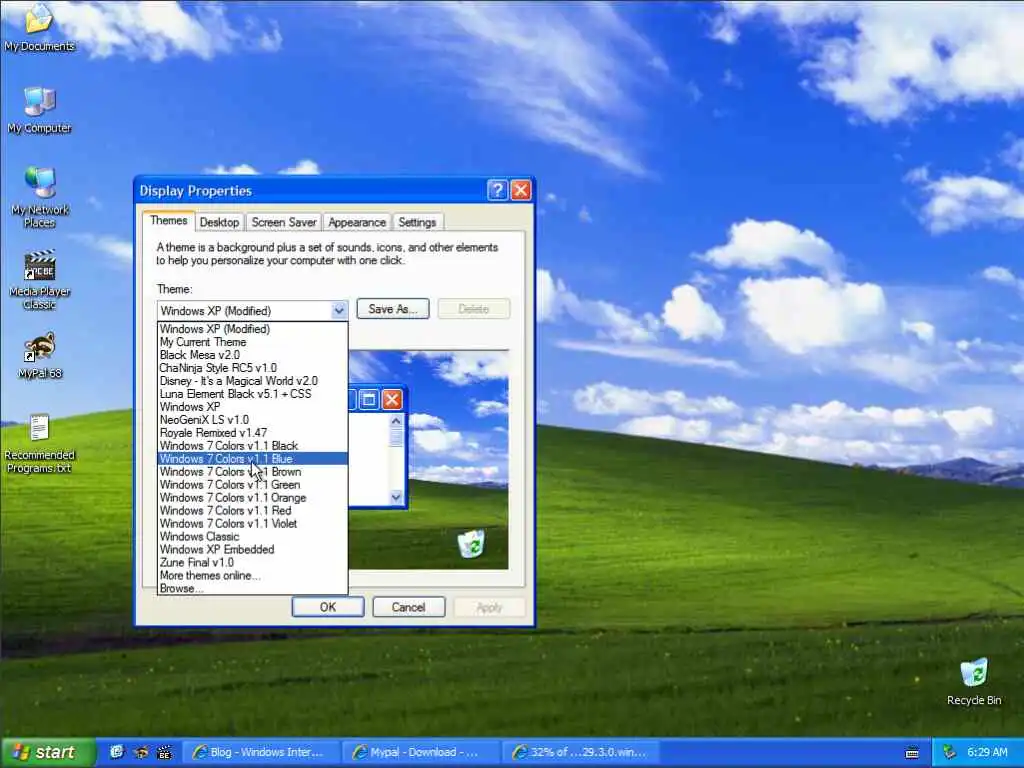Choose Disney - It's a Magical World theme
Image resolution: width=1024 pixels, height=768 pixels.
coord(253,381)
